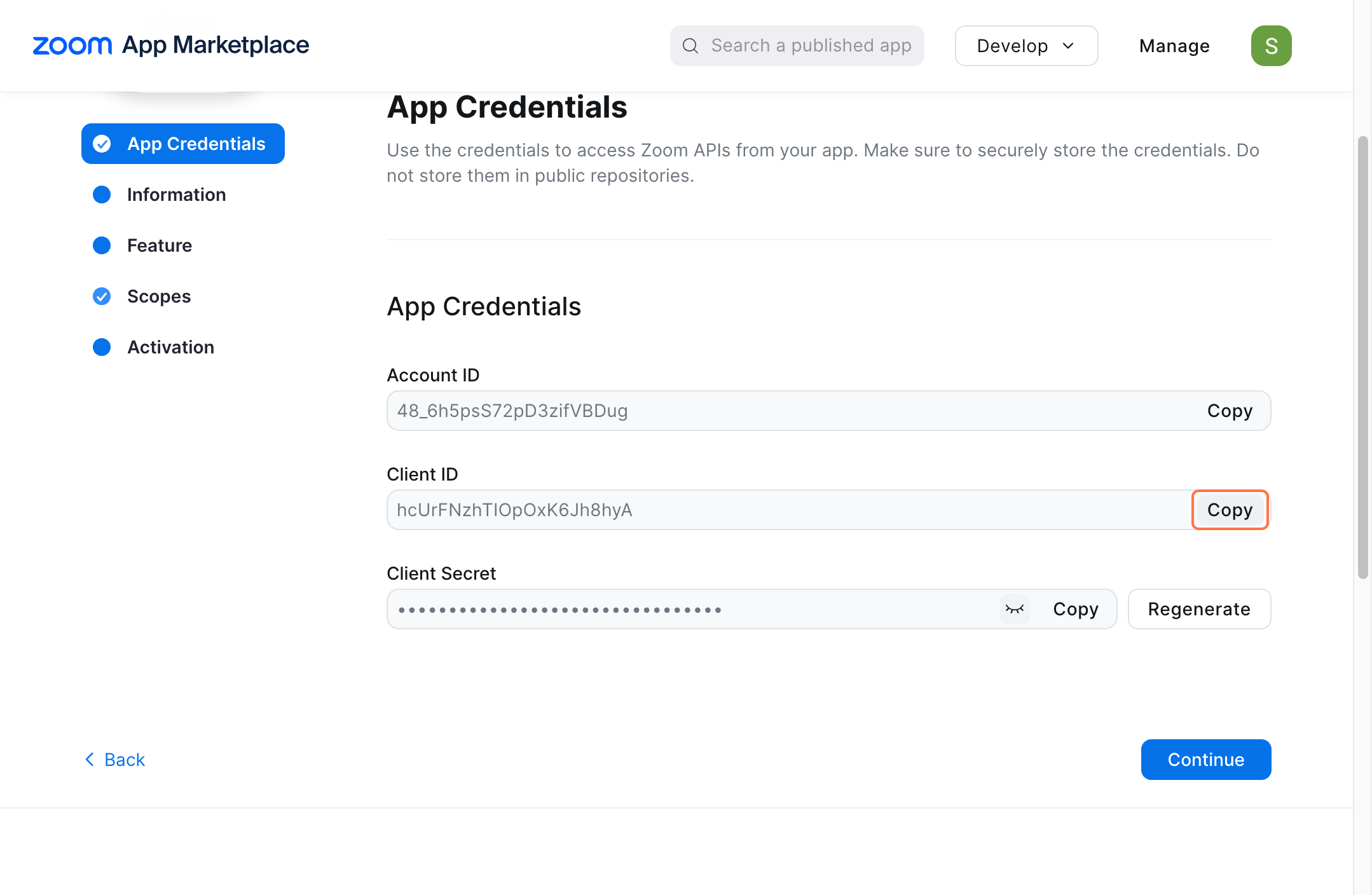
Task: Click the page vertical scrollbar thumb
Action: tap(1362, 357)
